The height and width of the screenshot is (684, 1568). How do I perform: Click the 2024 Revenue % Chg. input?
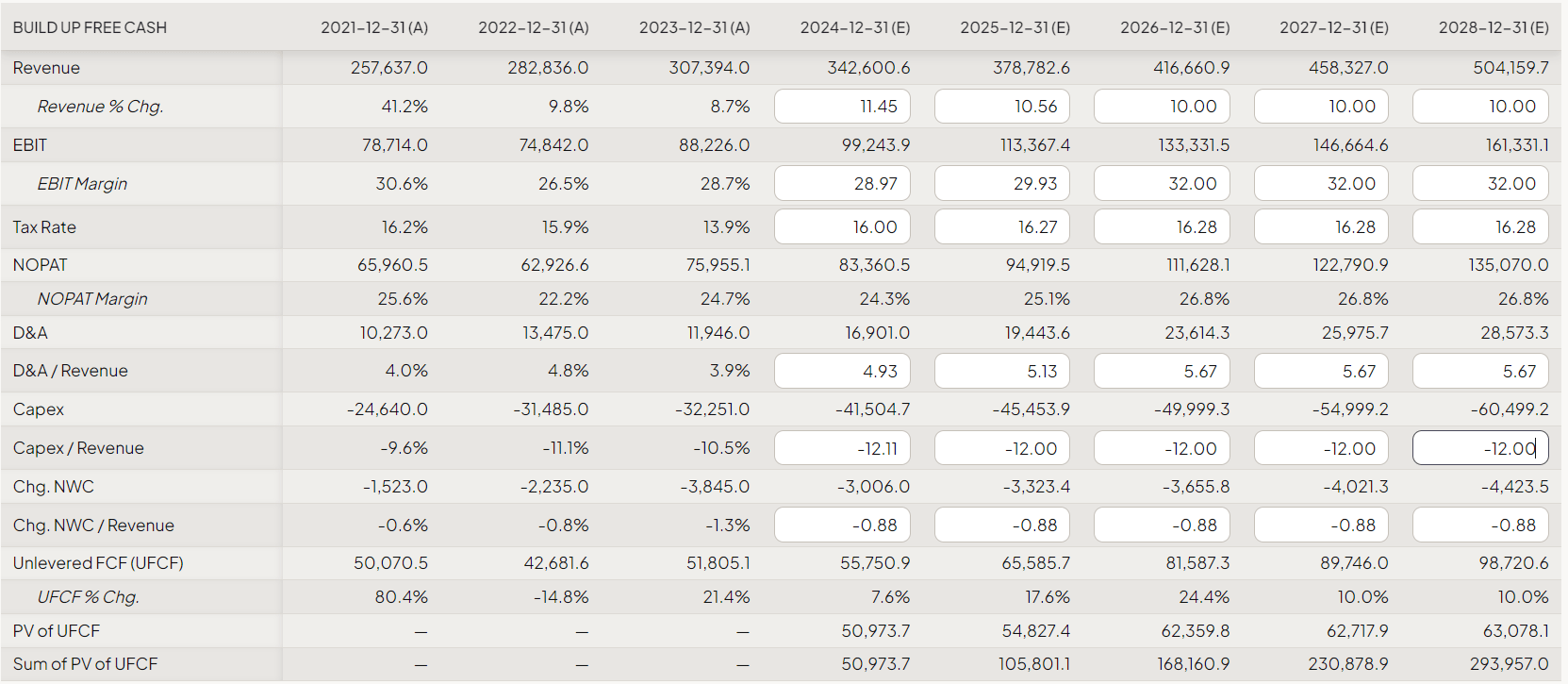click(x=842, y=107)
